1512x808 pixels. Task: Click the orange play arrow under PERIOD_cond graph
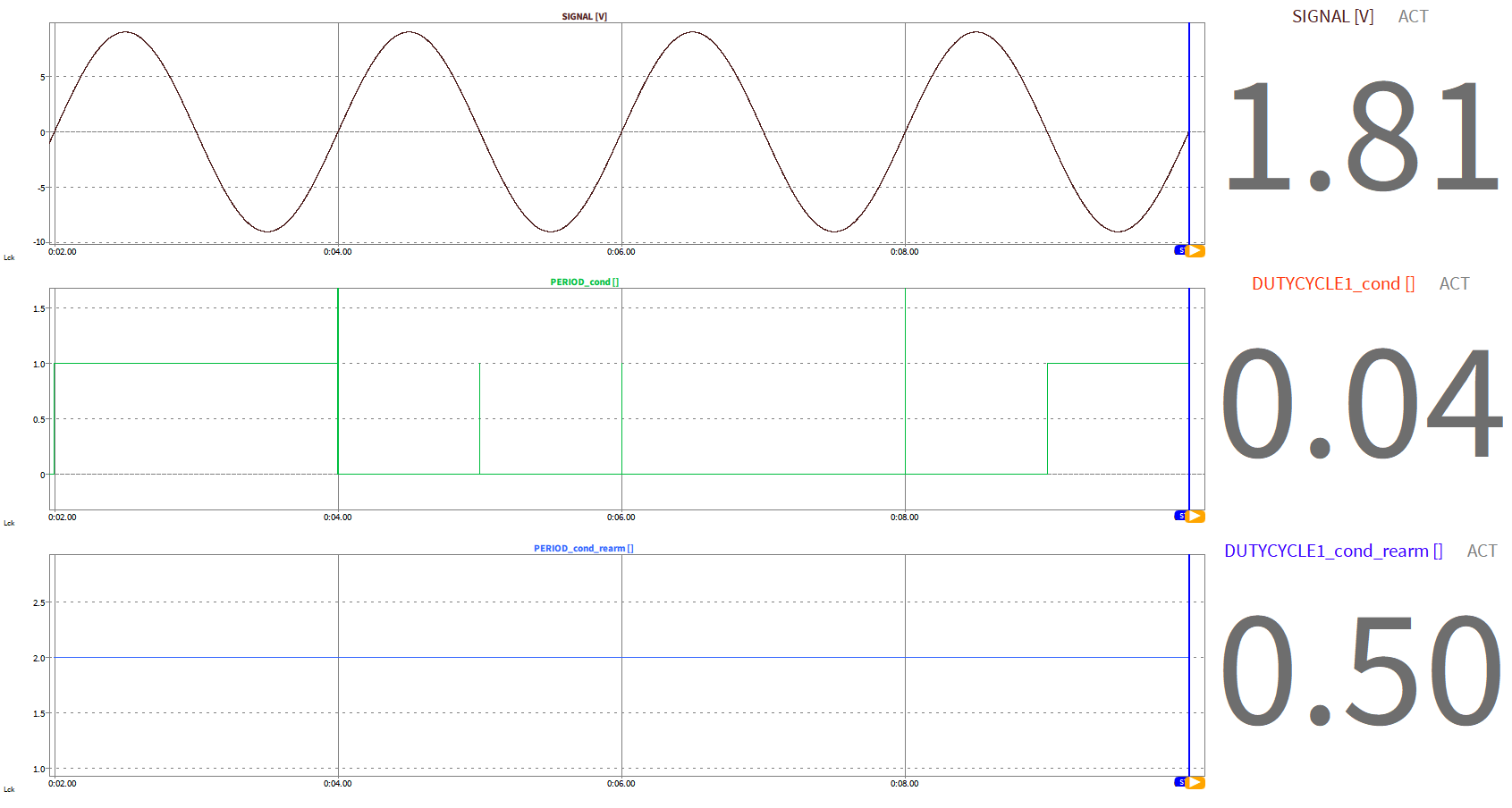tap(1195, 516)
